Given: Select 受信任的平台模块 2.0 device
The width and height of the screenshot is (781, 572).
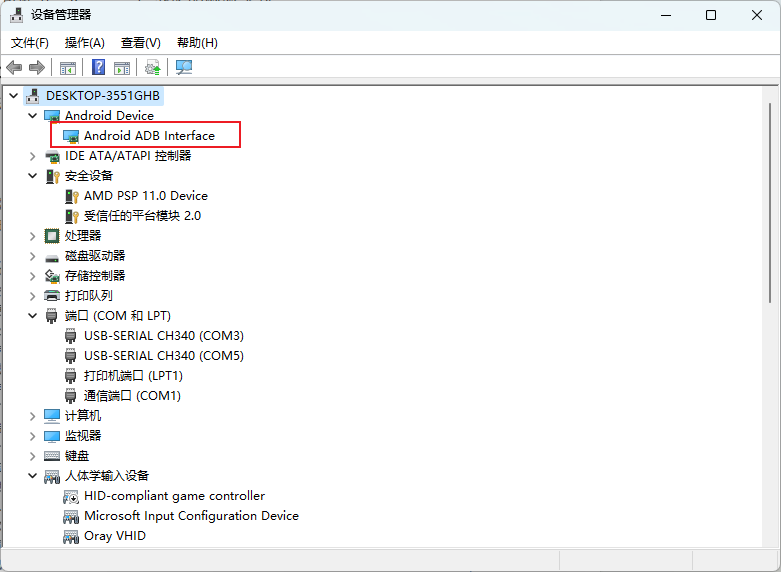Looking at the screenshot, I should (x=133, y=216).
